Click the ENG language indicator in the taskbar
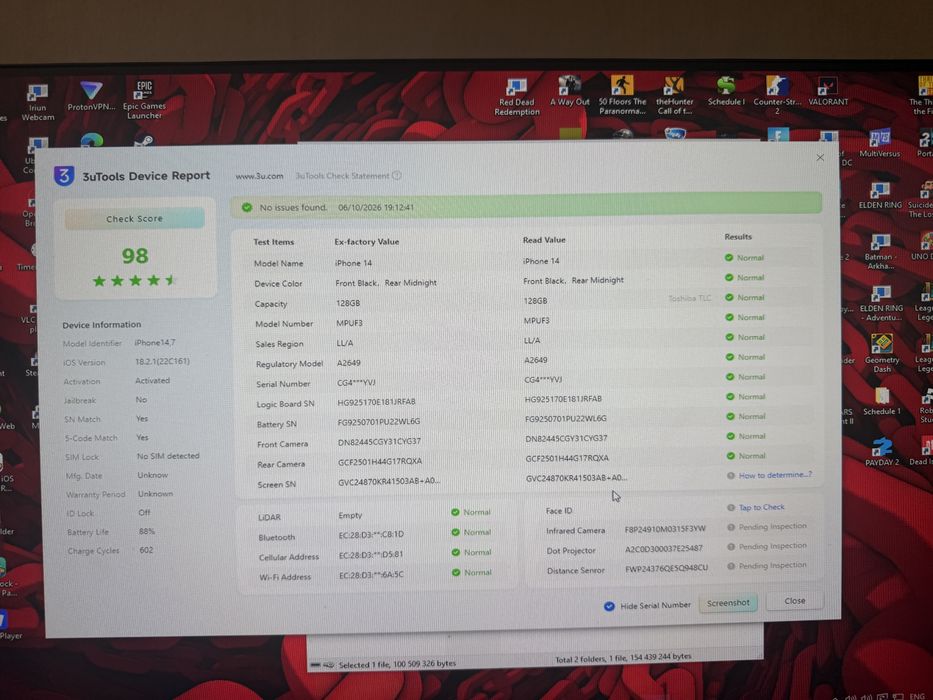Image resolution: width=933 pixels, height=700 pixels. [x=917, y=696]
